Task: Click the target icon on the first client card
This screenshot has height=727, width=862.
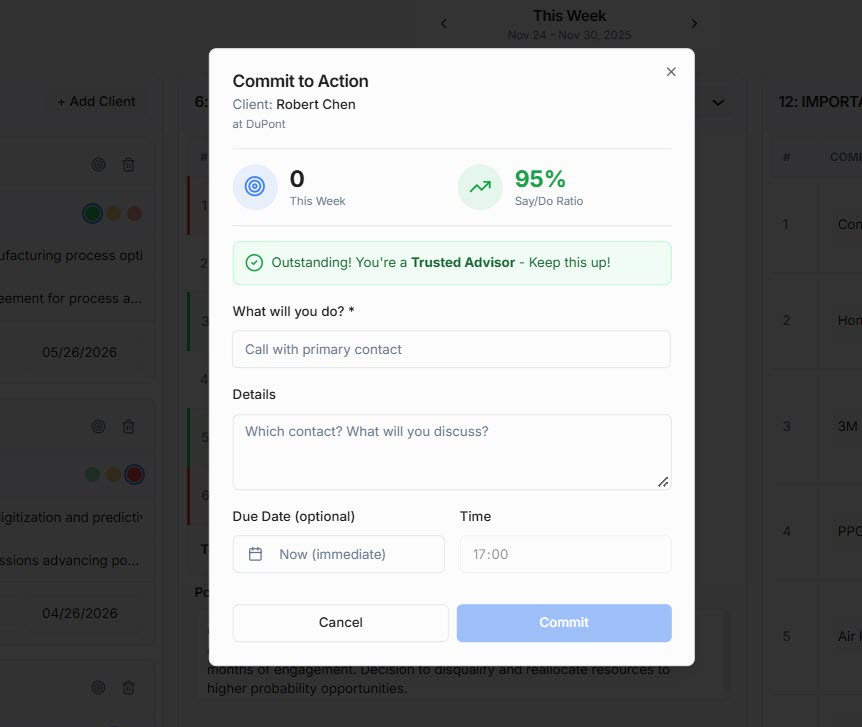Action: click(x=98, y=164)
